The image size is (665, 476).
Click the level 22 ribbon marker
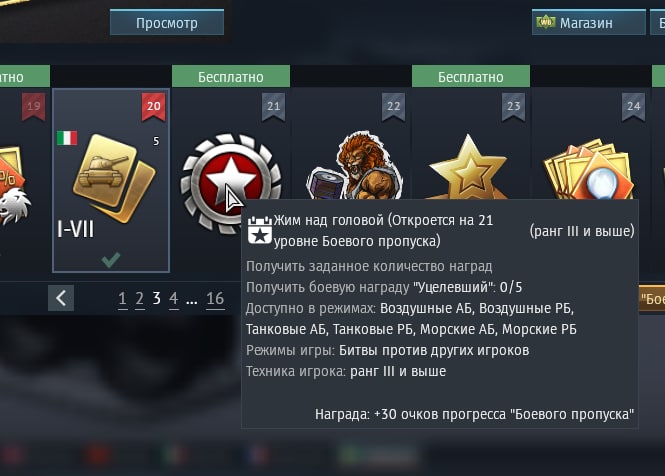click(394, 107)
